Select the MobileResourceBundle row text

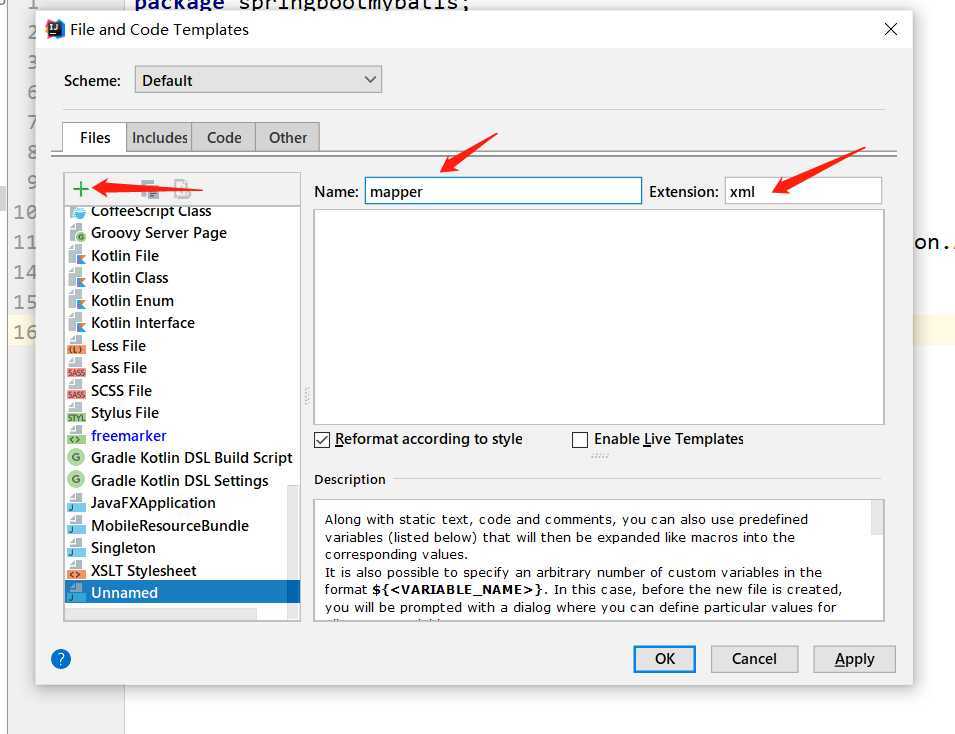[x=170, y=526]
